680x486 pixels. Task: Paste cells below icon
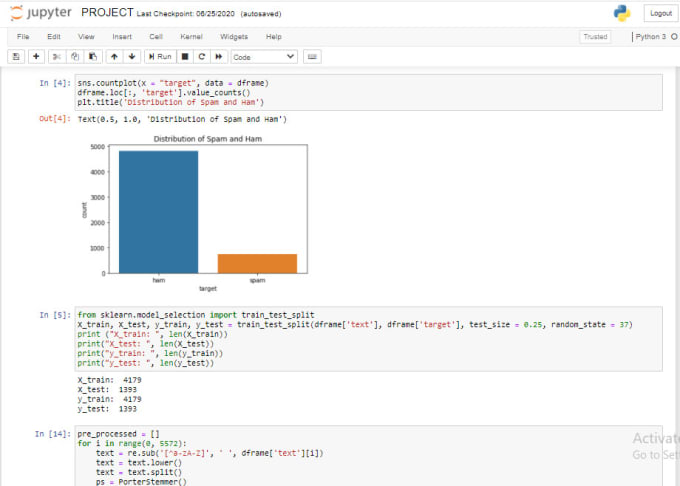(92, 56)
